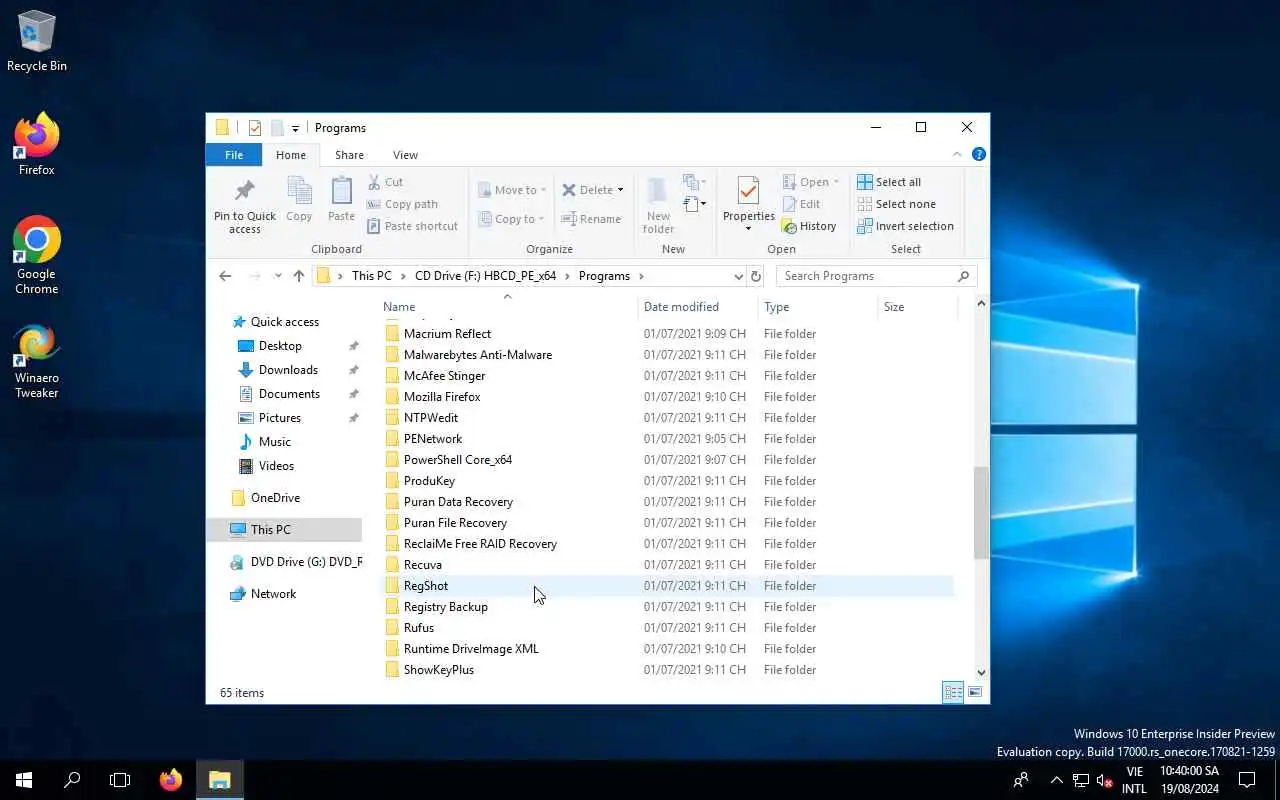Select Desktop in the navigation pane
This screenshot has height=800, width=1280.
[x=280, y=346]
